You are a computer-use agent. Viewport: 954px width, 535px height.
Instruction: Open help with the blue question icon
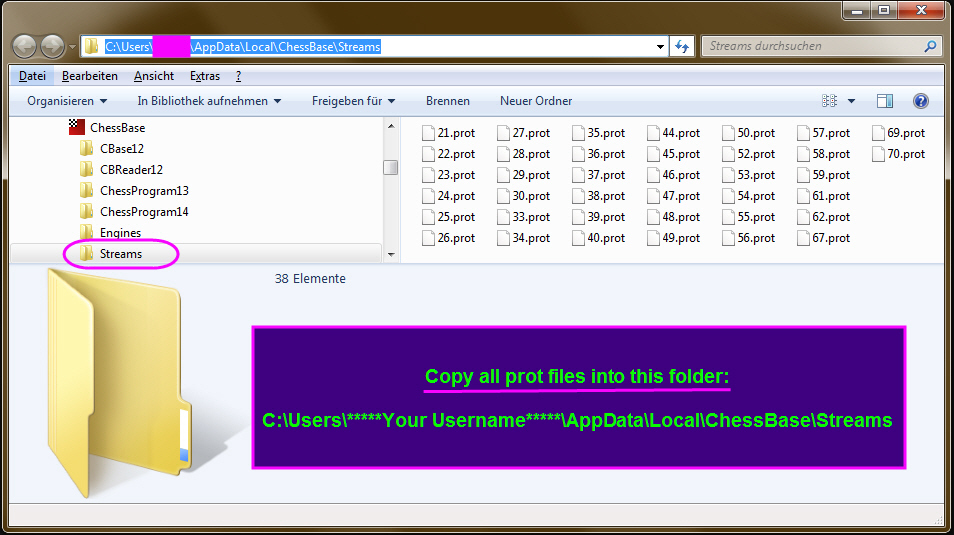tap(921, 101)
